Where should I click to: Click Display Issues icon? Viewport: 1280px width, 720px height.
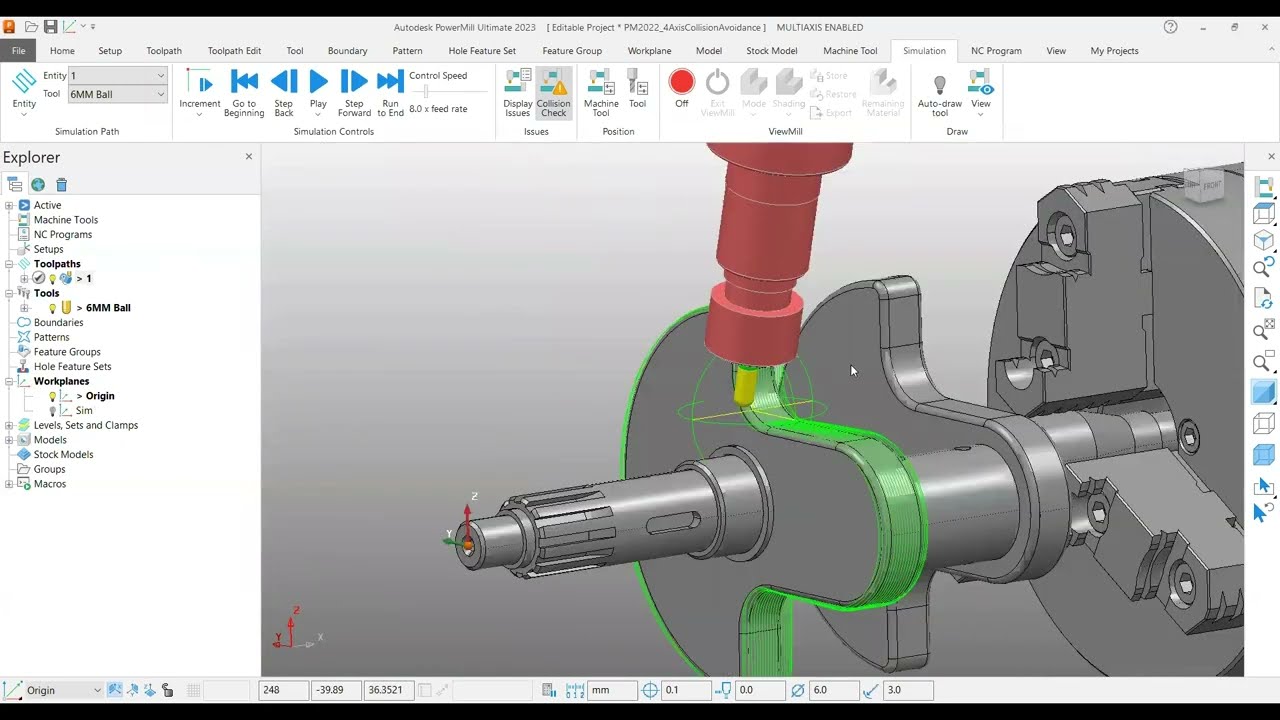pyautogui.click(x=518, y=93)
